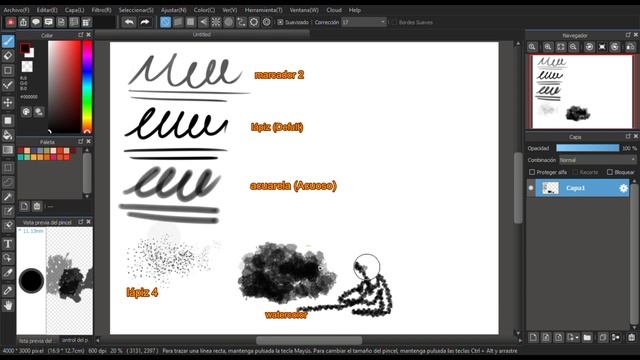Image resolution: width=640 pixels, height=360 pixels.
Task: Click the red record icon in toolbar
Action: pos(11,22)
